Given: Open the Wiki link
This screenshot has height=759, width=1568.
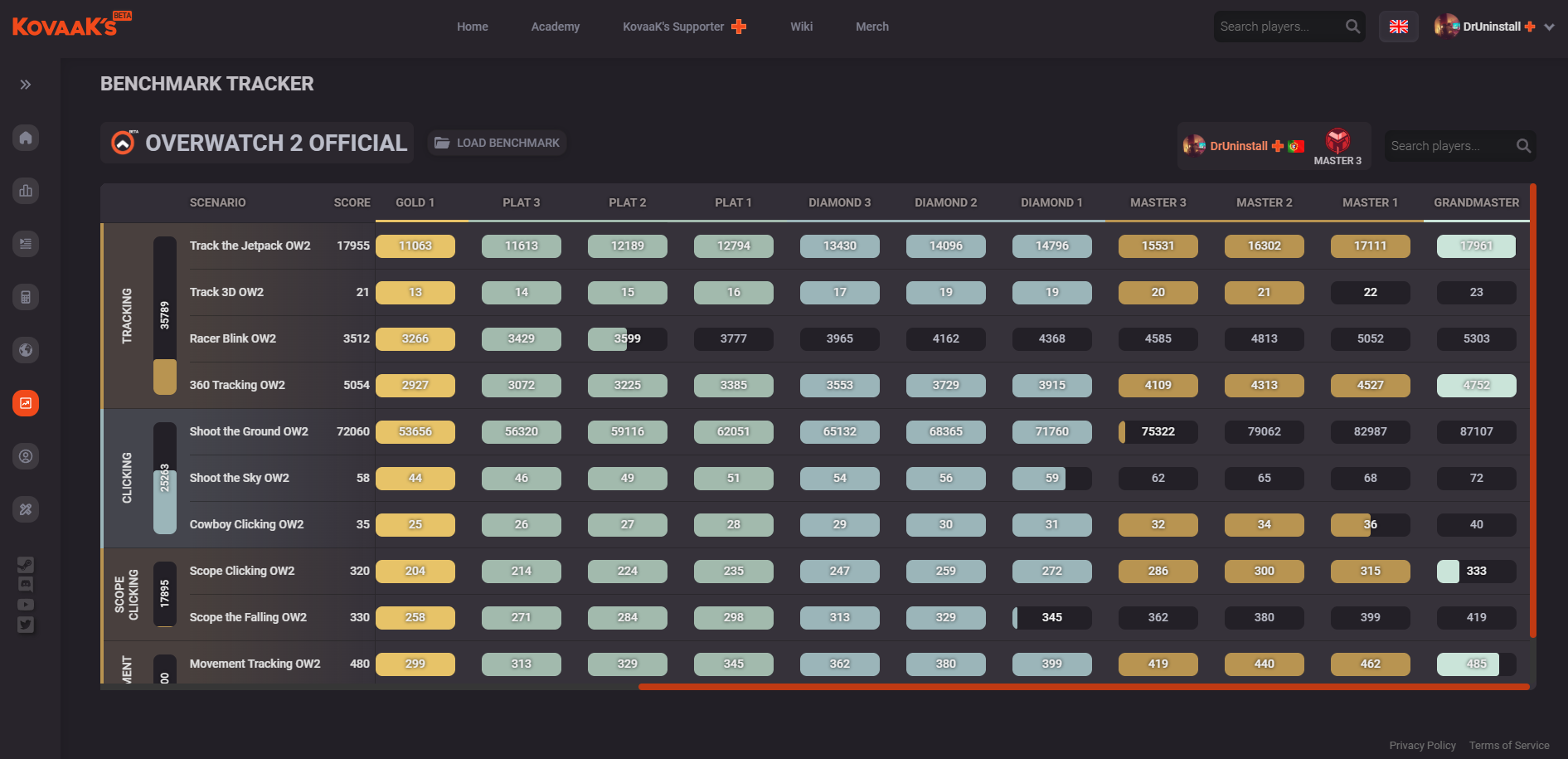Looking at the screenshot, I should pyautogui.click(x=802, y=27).
